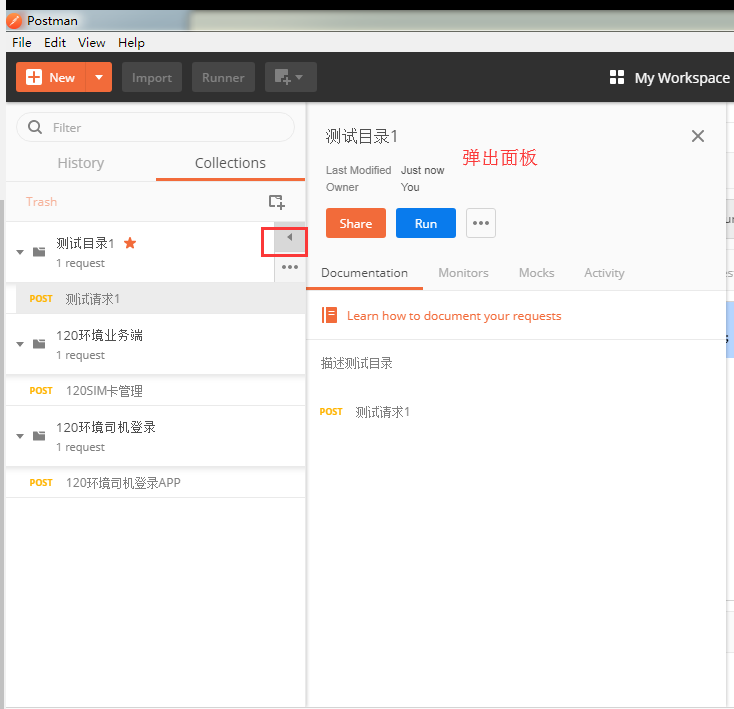Unstar the 测试目录1 collection
Image resolution: width=734 pixels, height=709 pixels.
[x=130, y=243]
